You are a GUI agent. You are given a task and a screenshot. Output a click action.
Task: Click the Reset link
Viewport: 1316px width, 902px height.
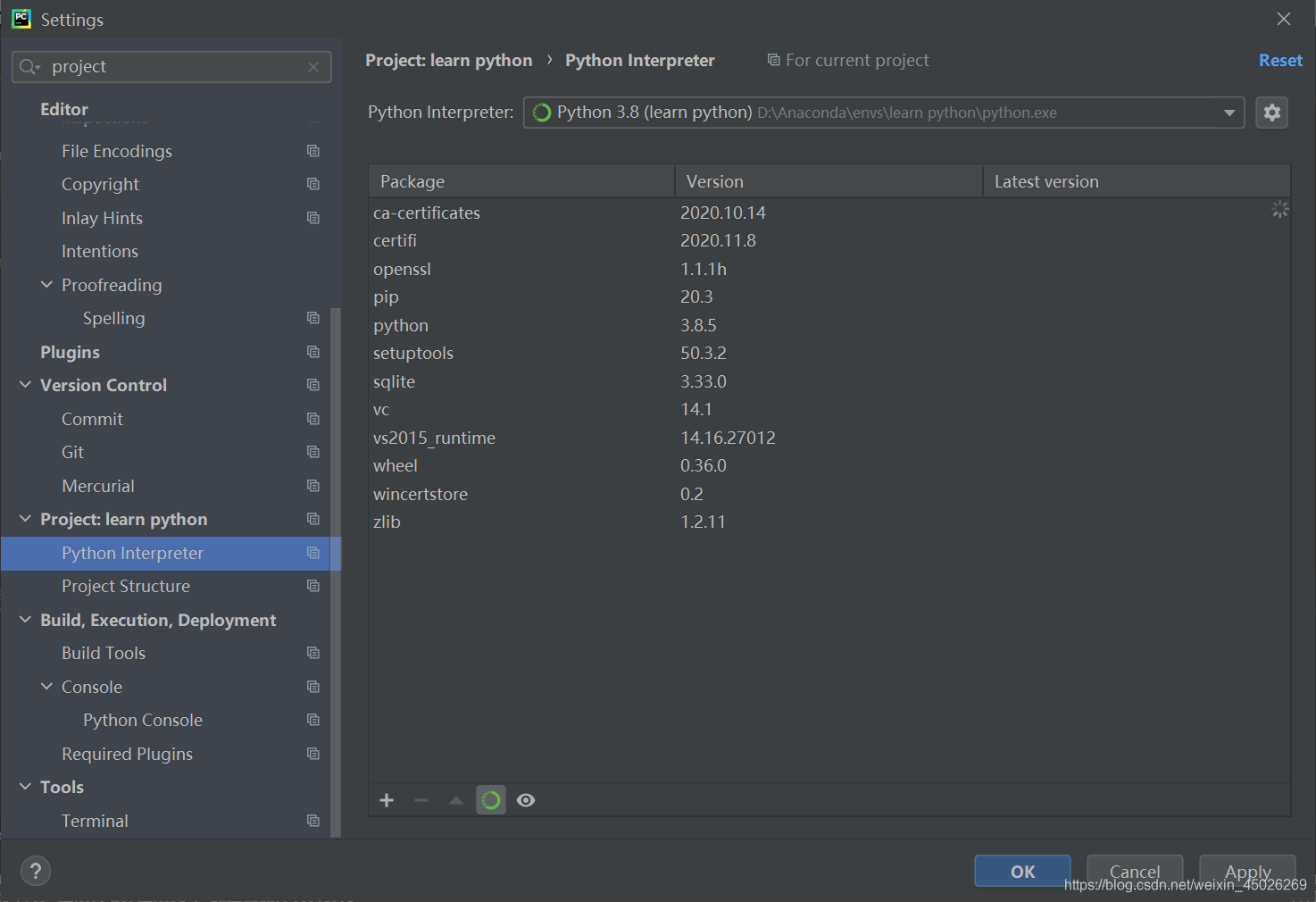tap(1280, 60)
